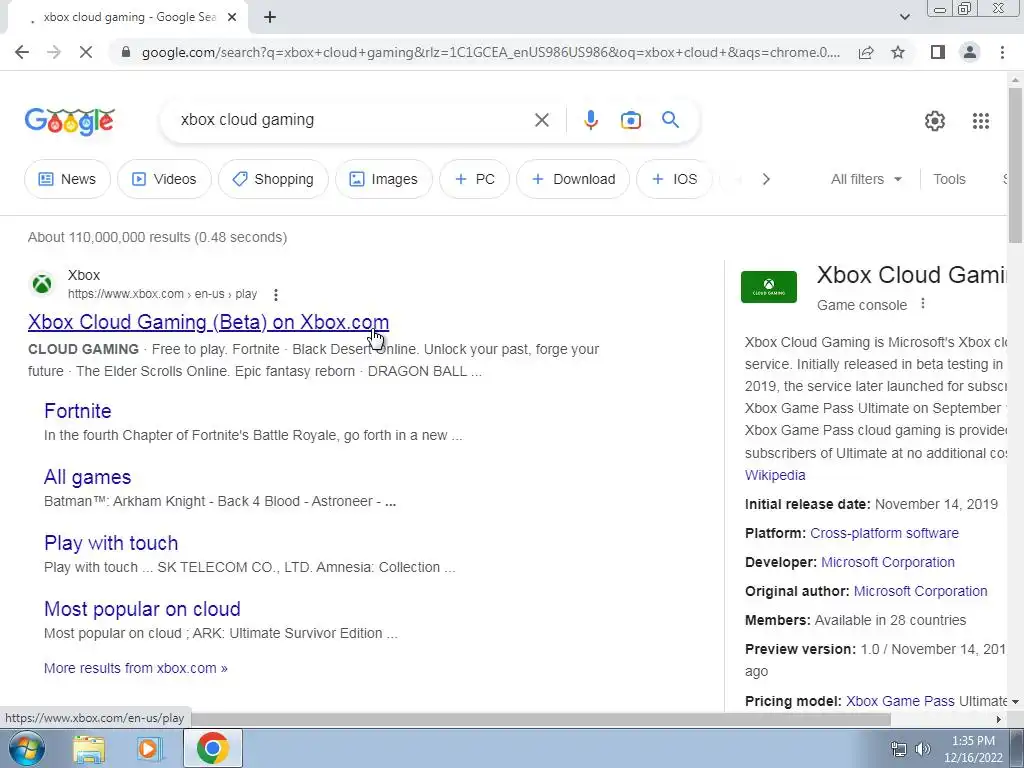
Task: Click More results from xbox.com
Action: [x=136, y=668]
